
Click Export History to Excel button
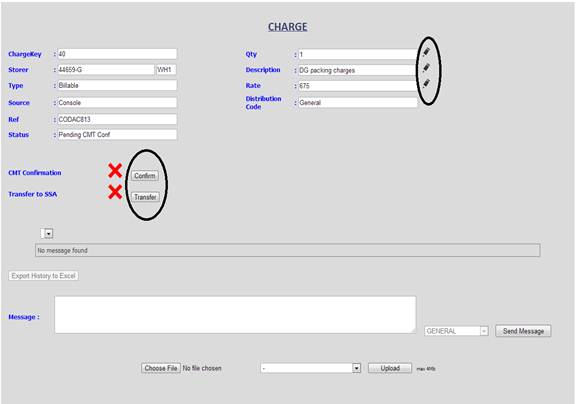click(43, 276)
